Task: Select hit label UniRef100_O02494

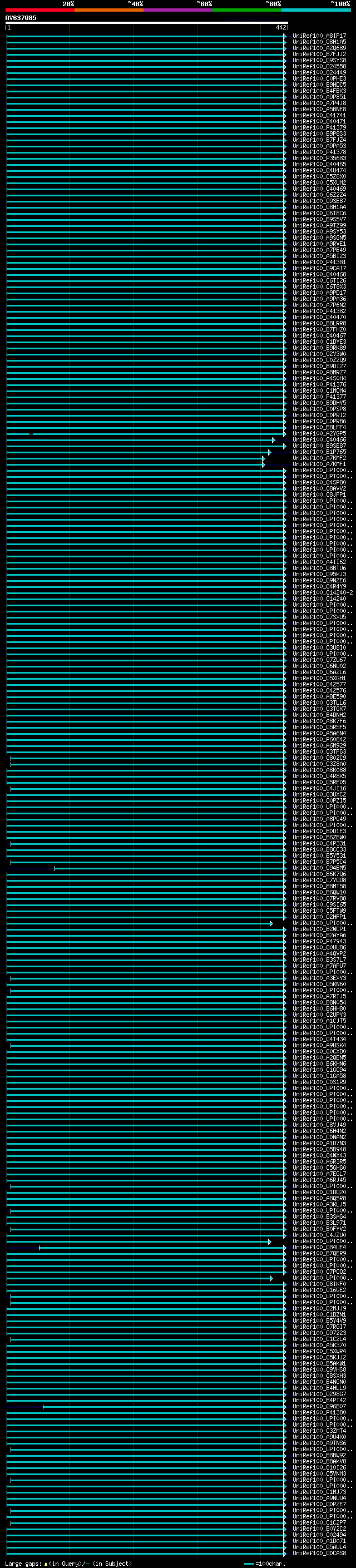Action: pos(319,1535)
